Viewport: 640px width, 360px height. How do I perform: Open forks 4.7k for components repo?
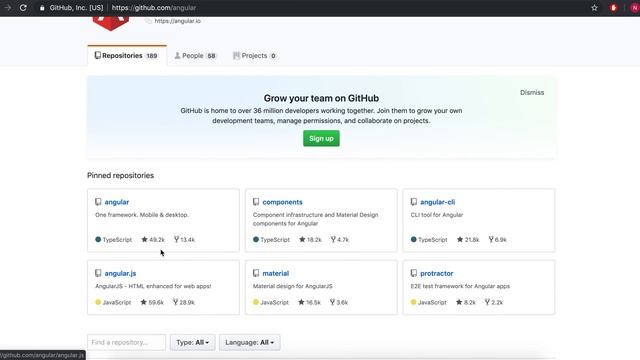[x=340, y=240]
